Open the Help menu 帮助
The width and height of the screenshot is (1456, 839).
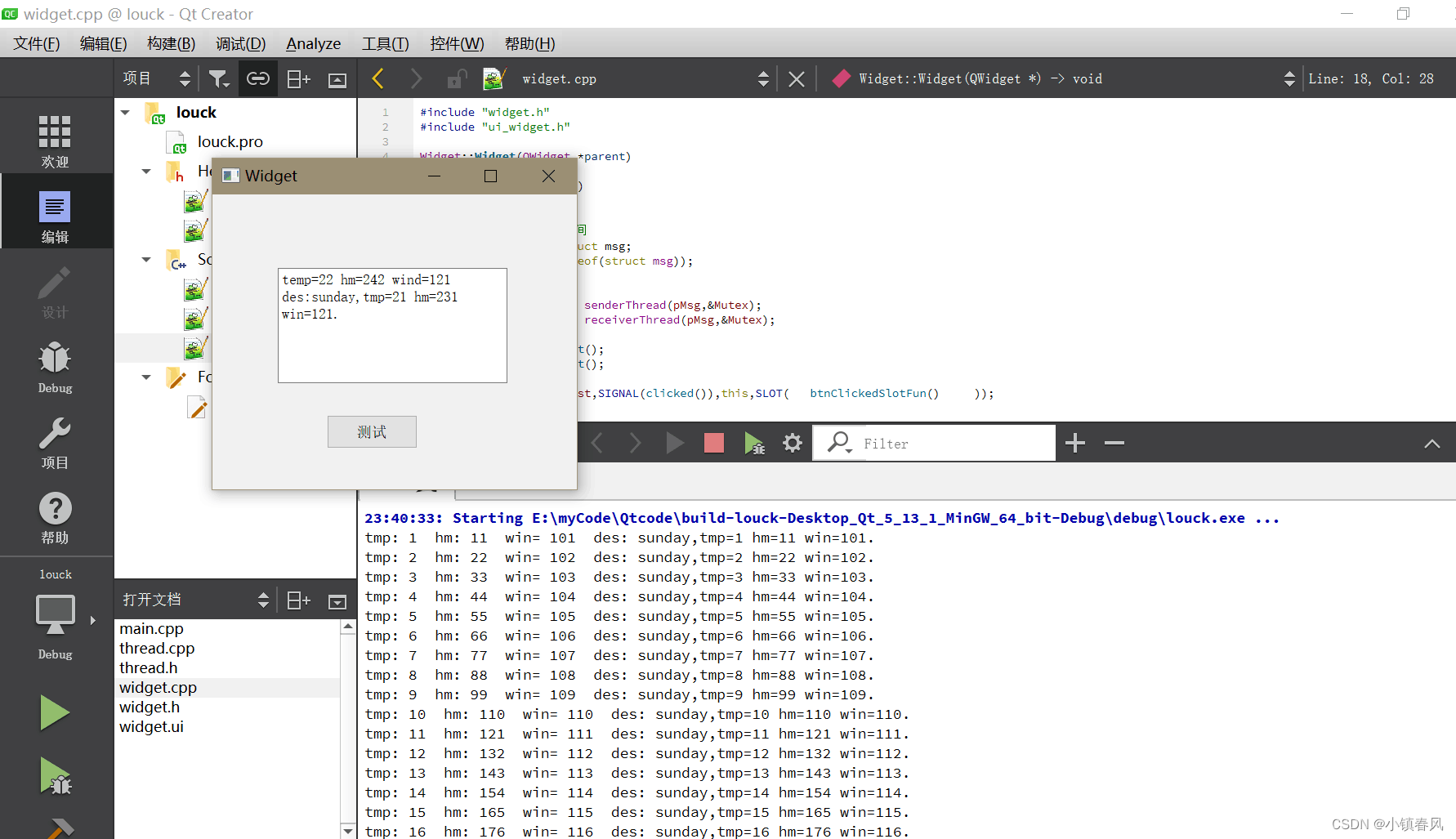[x=529, y=43]
